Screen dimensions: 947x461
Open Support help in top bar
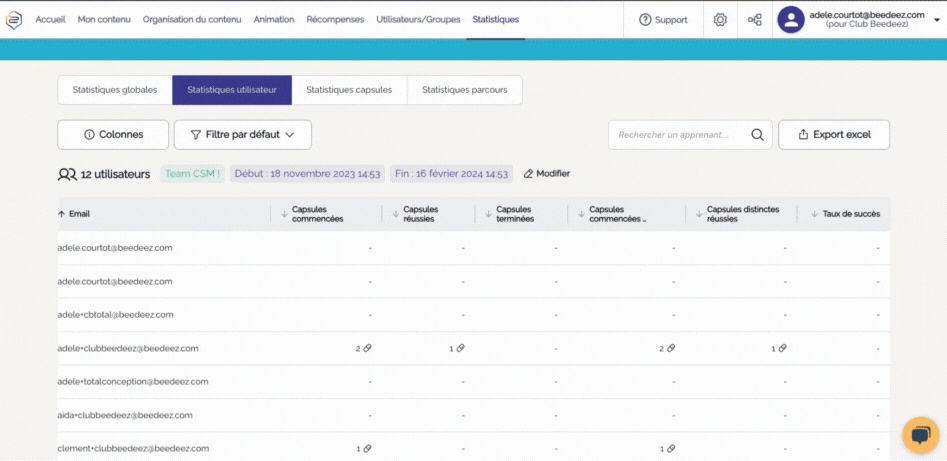663,20
